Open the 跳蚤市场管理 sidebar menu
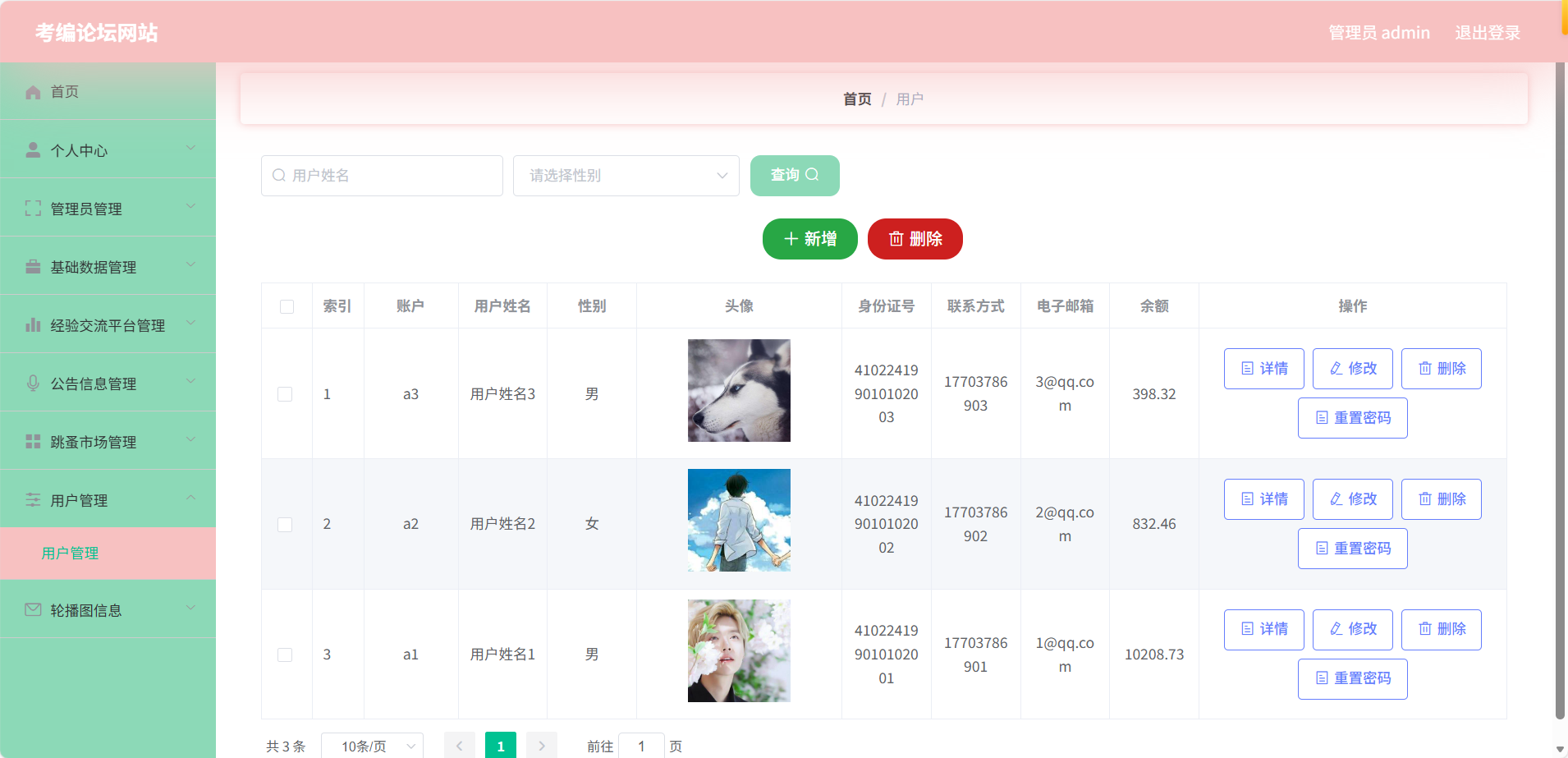The height and width of the screenshot is (758, 1568). tap(108, 442)
